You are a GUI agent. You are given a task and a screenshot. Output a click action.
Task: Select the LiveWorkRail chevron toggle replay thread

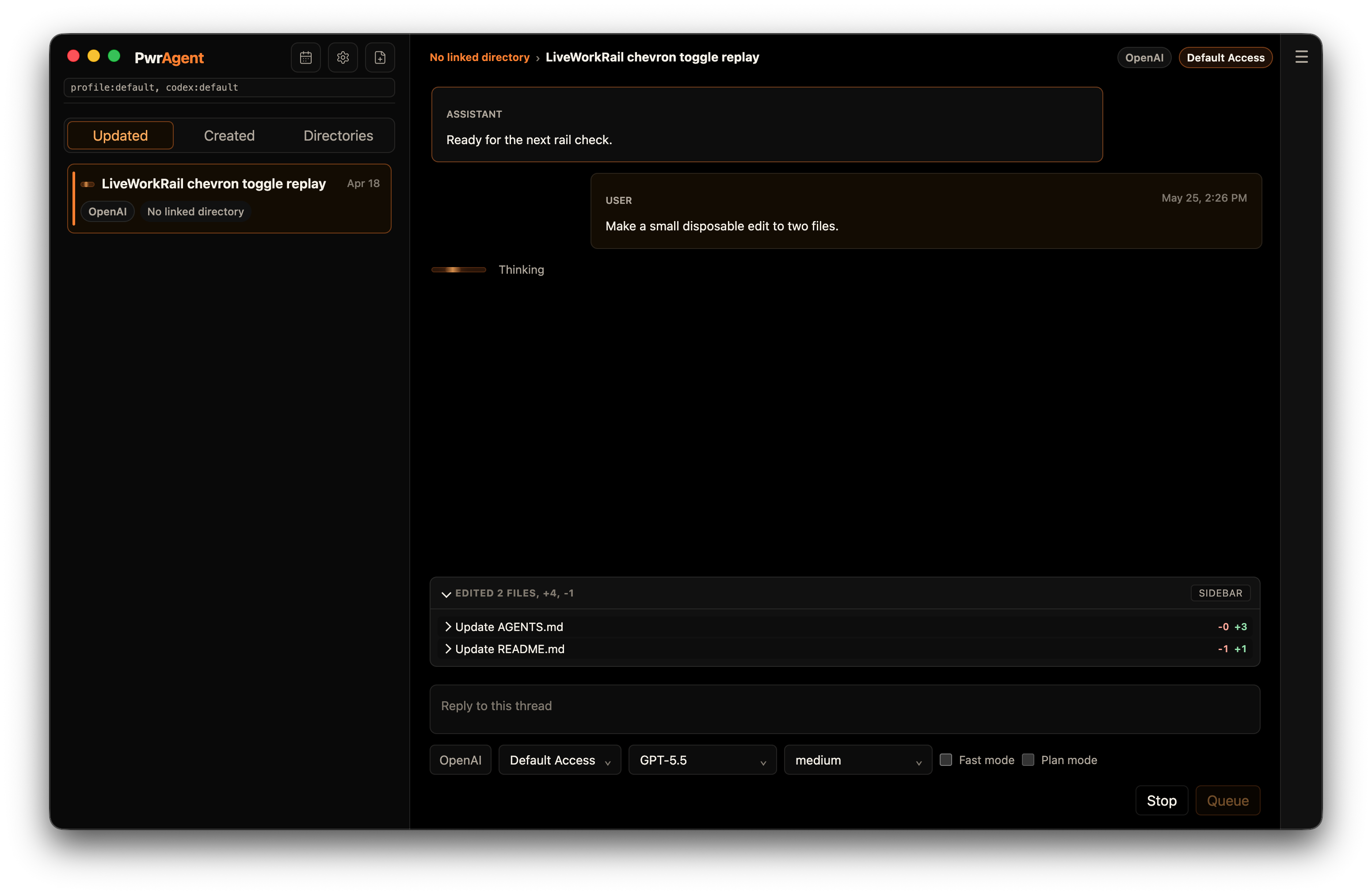(229, 199)
